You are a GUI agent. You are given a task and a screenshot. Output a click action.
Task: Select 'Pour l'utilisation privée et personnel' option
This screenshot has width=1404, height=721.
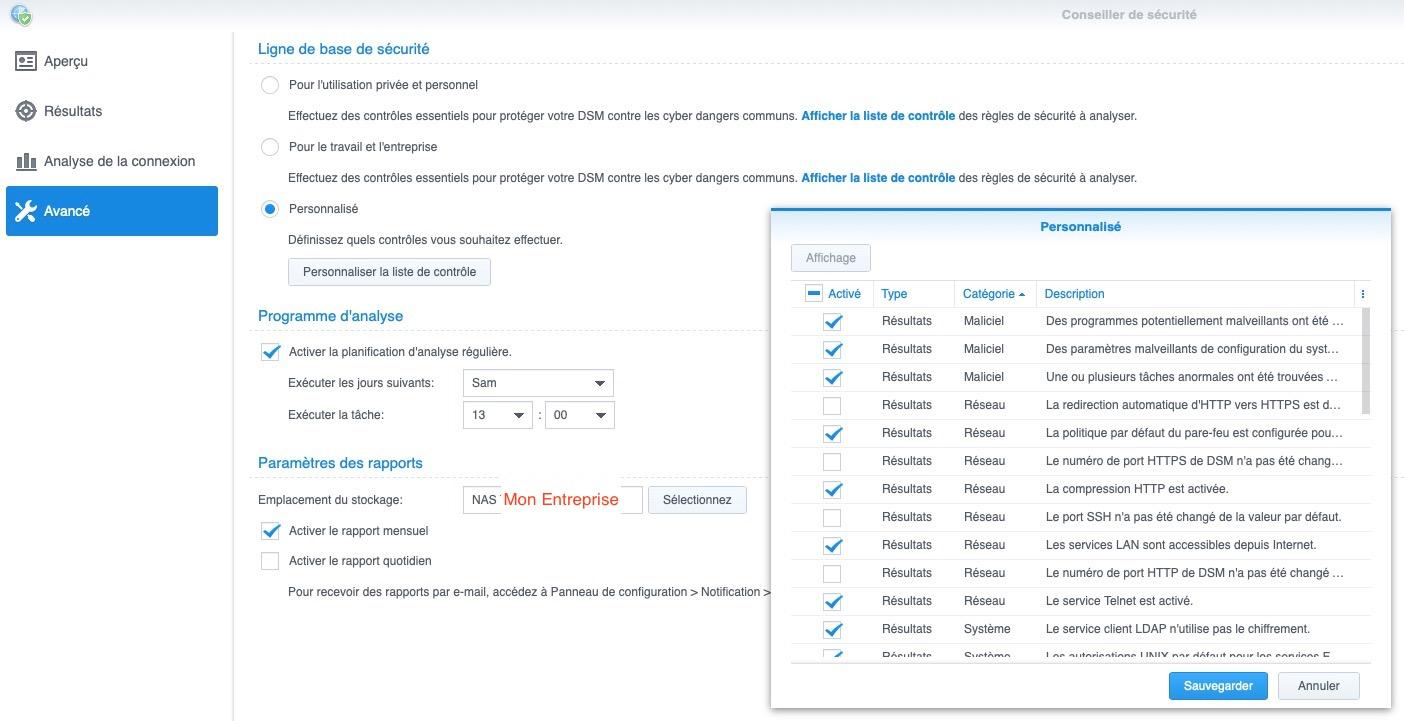click(x=270, y=85)
